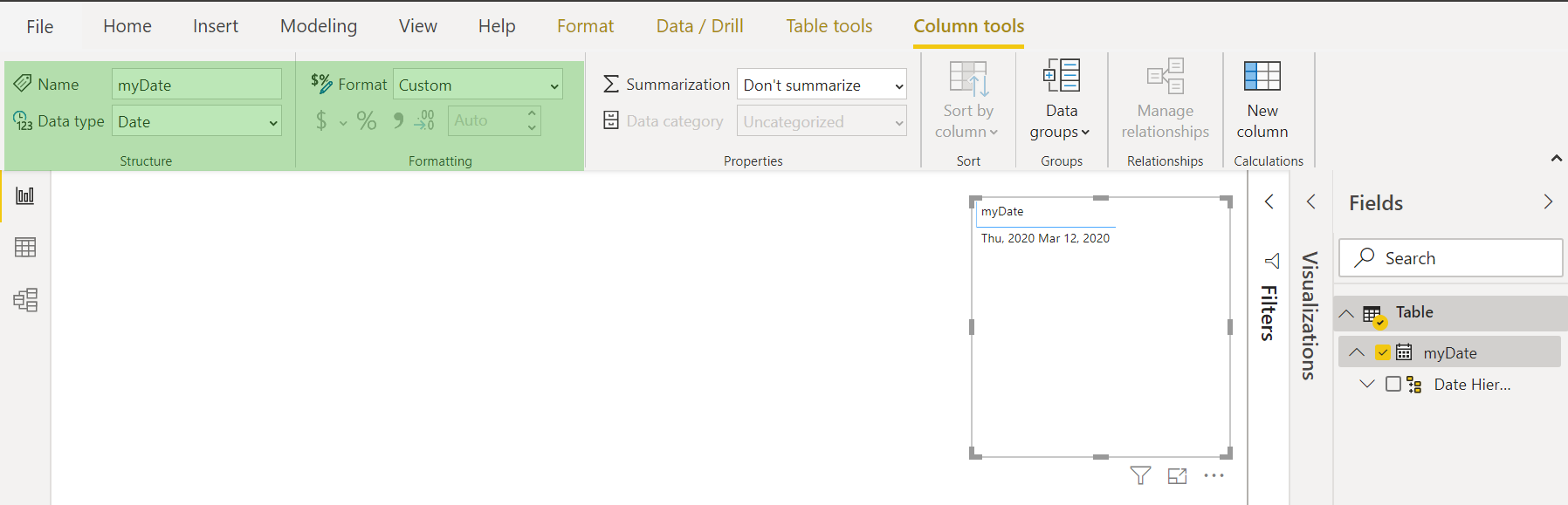Switch to Report view icon

pyautogui.click(x=25, y=195)
